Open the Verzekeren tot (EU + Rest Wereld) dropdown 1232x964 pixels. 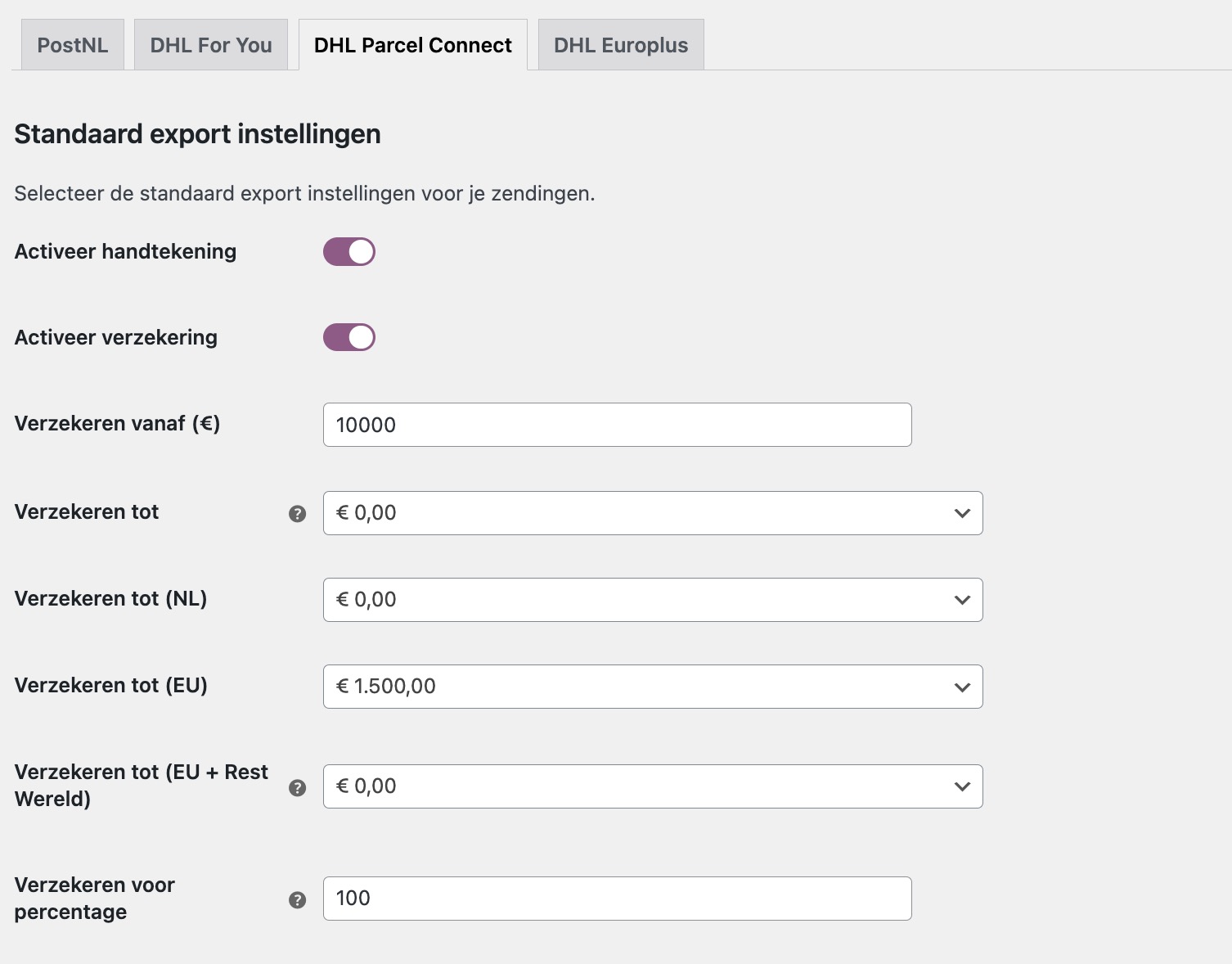(653, 786)
